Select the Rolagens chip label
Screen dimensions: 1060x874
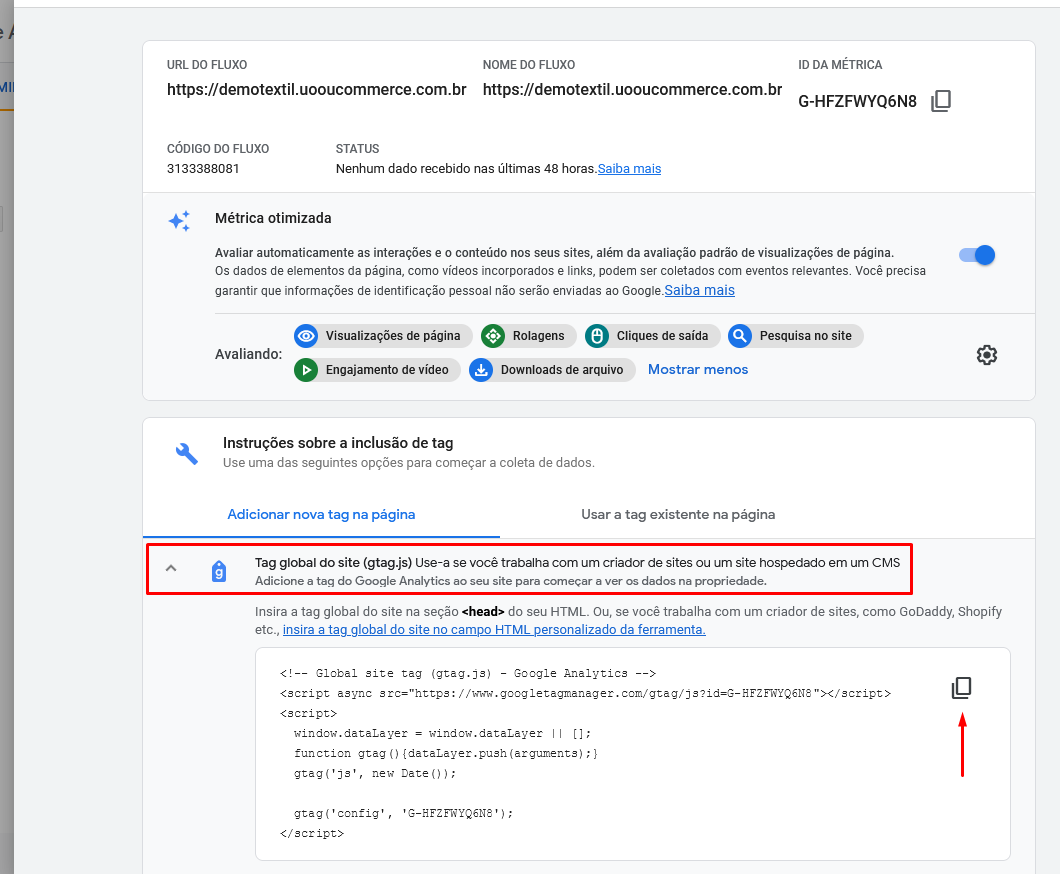coord(538,336)
